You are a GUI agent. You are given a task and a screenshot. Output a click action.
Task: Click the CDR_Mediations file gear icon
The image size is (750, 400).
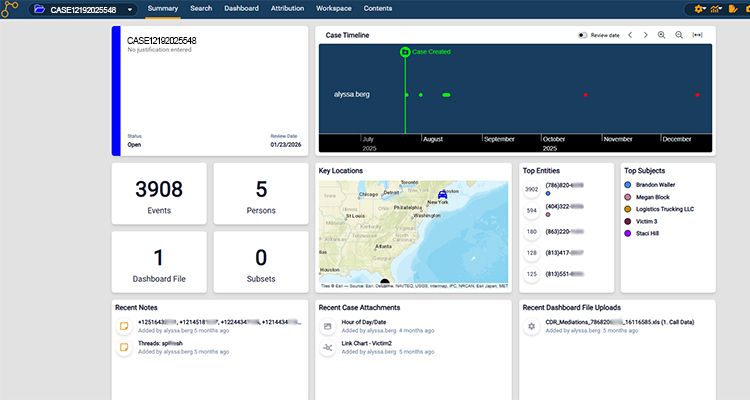532,326
